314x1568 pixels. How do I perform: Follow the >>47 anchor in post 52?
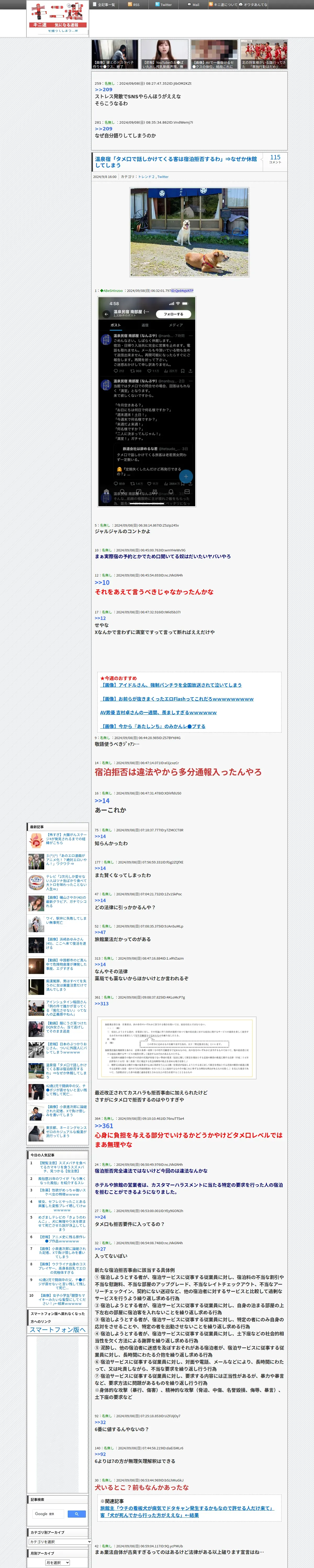100,932
